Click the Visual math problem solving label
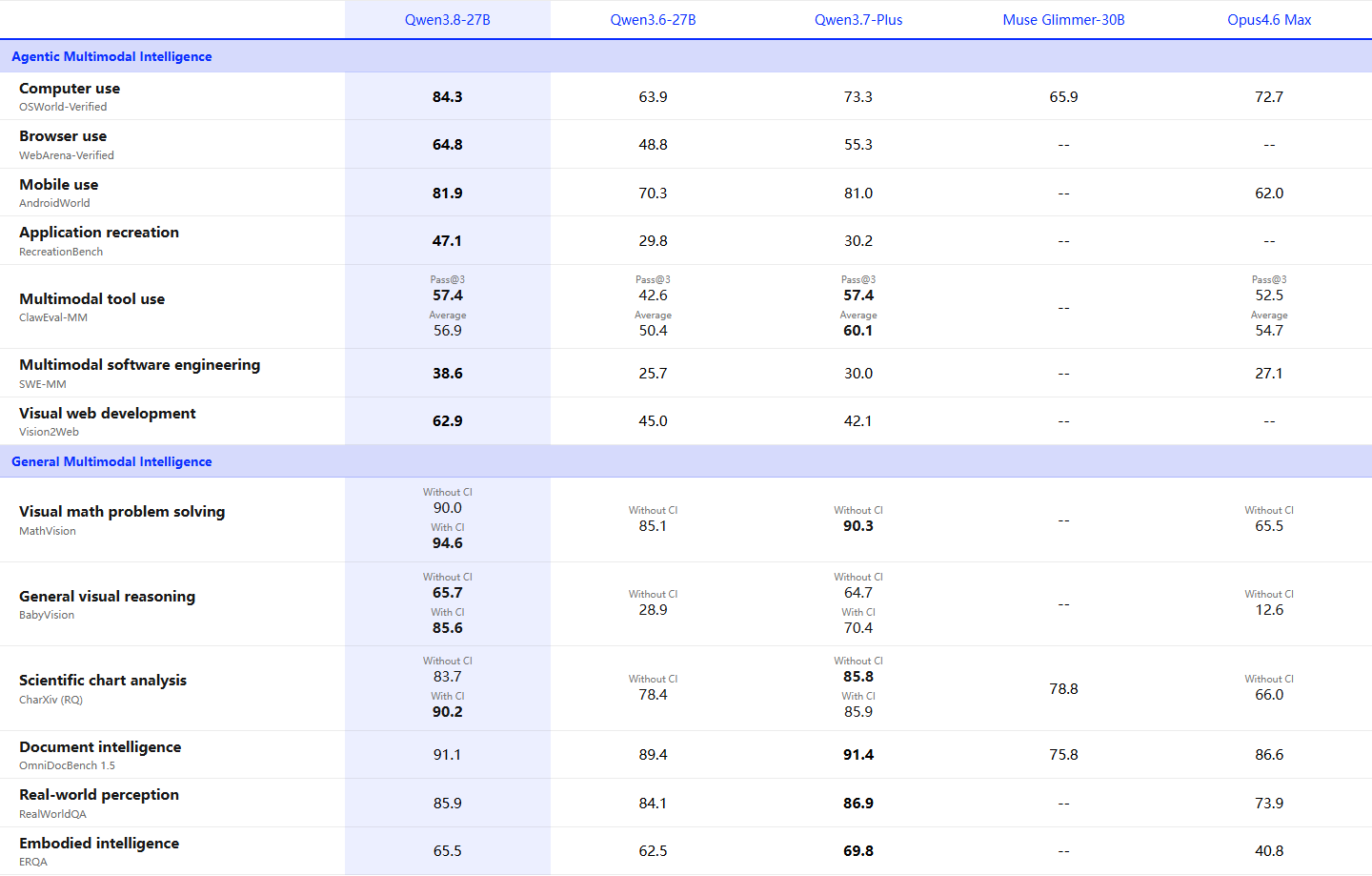1372x876 pixels. pyautogui.click(x=122, y=512)
